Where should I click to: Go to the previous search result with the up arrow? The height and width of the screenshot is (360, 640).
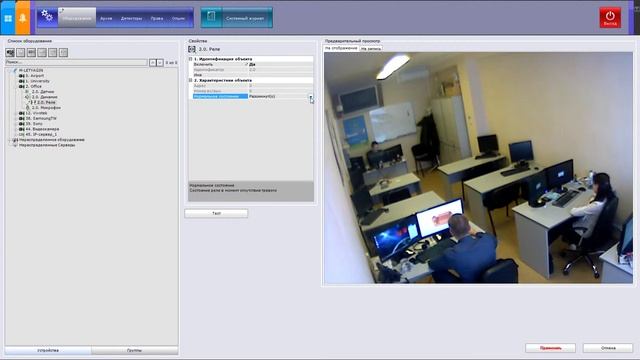[153, 62]
